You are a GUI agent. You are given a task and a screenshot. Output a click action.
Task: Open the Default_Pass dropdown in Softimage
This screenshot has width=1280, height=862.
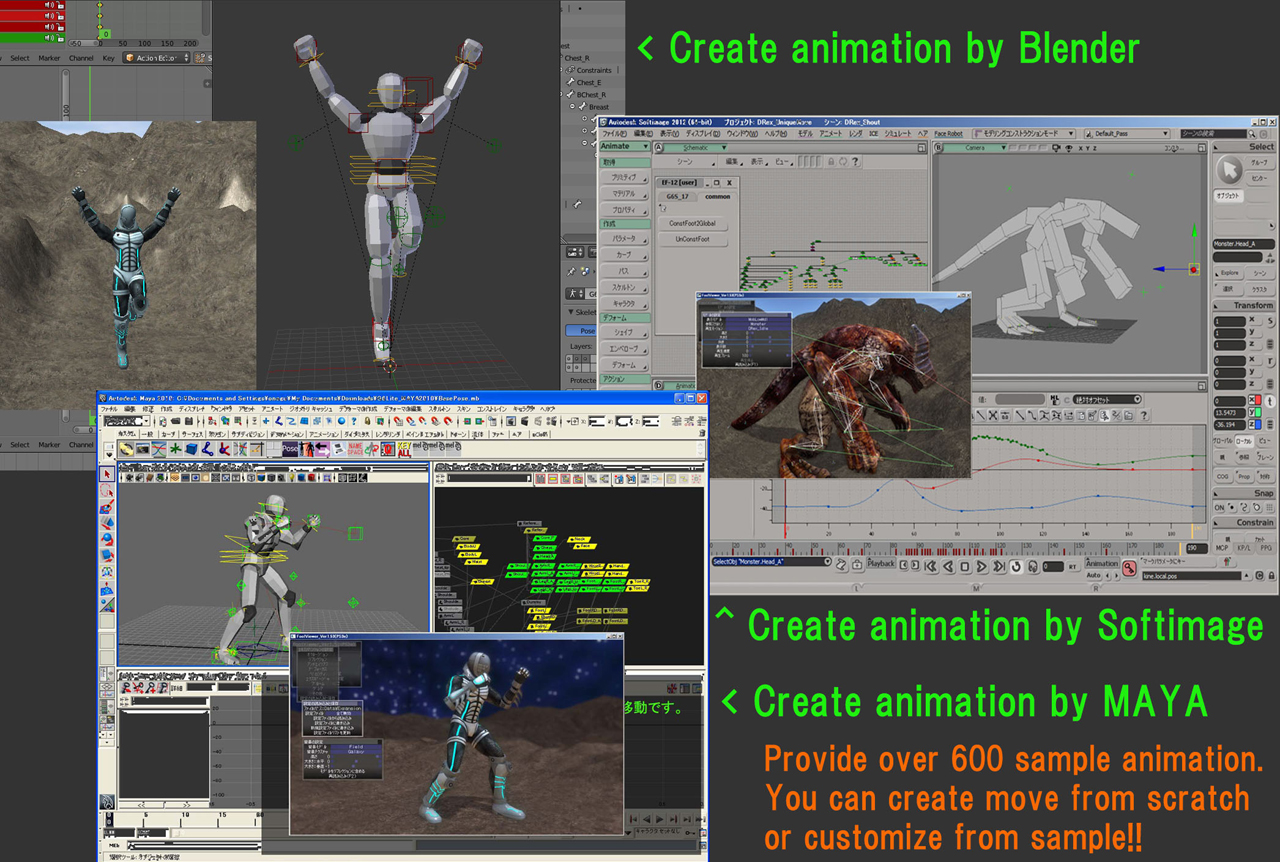tap(1128, 134)
